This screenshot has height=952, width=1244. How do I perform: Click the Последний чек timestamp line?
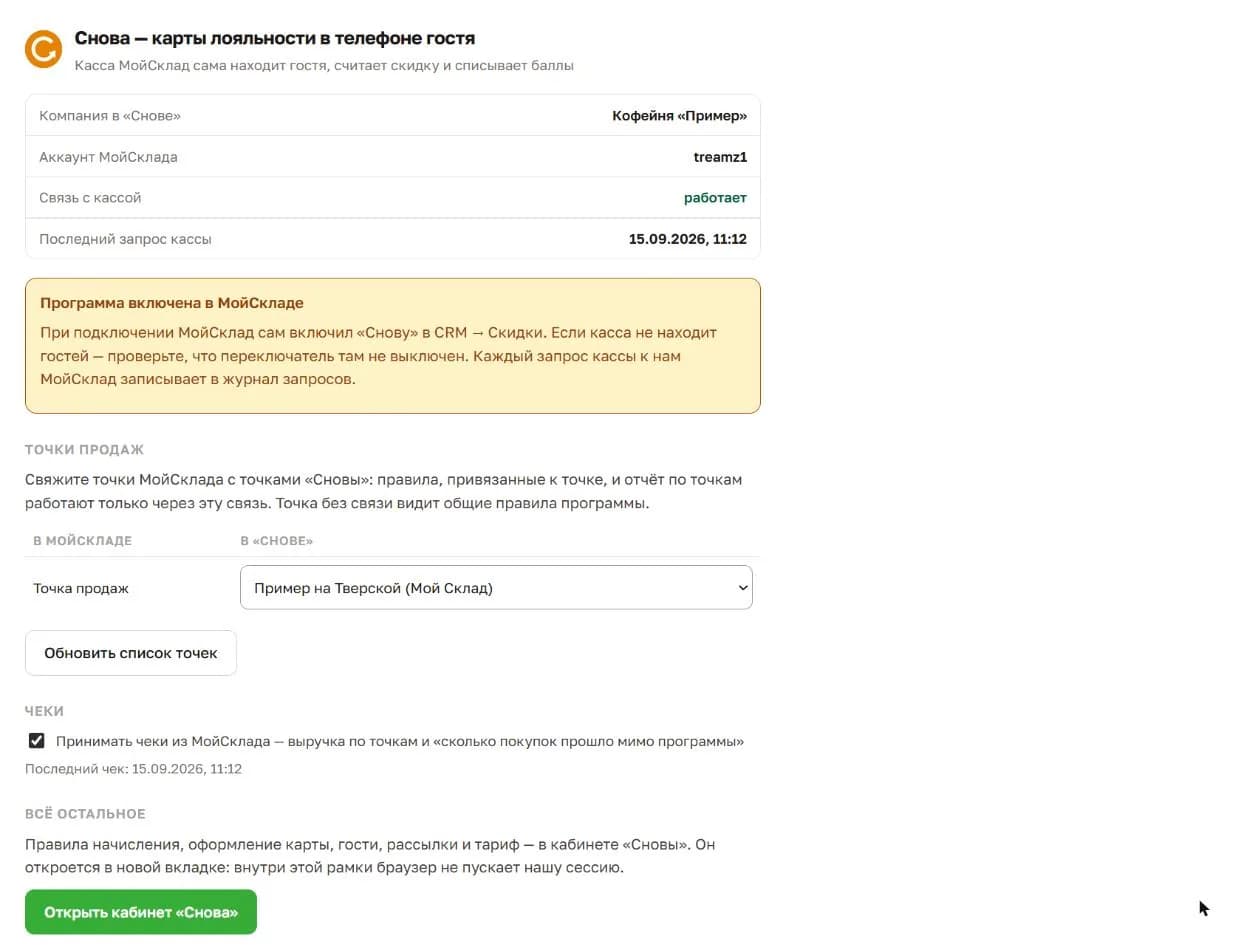(133, 769)
